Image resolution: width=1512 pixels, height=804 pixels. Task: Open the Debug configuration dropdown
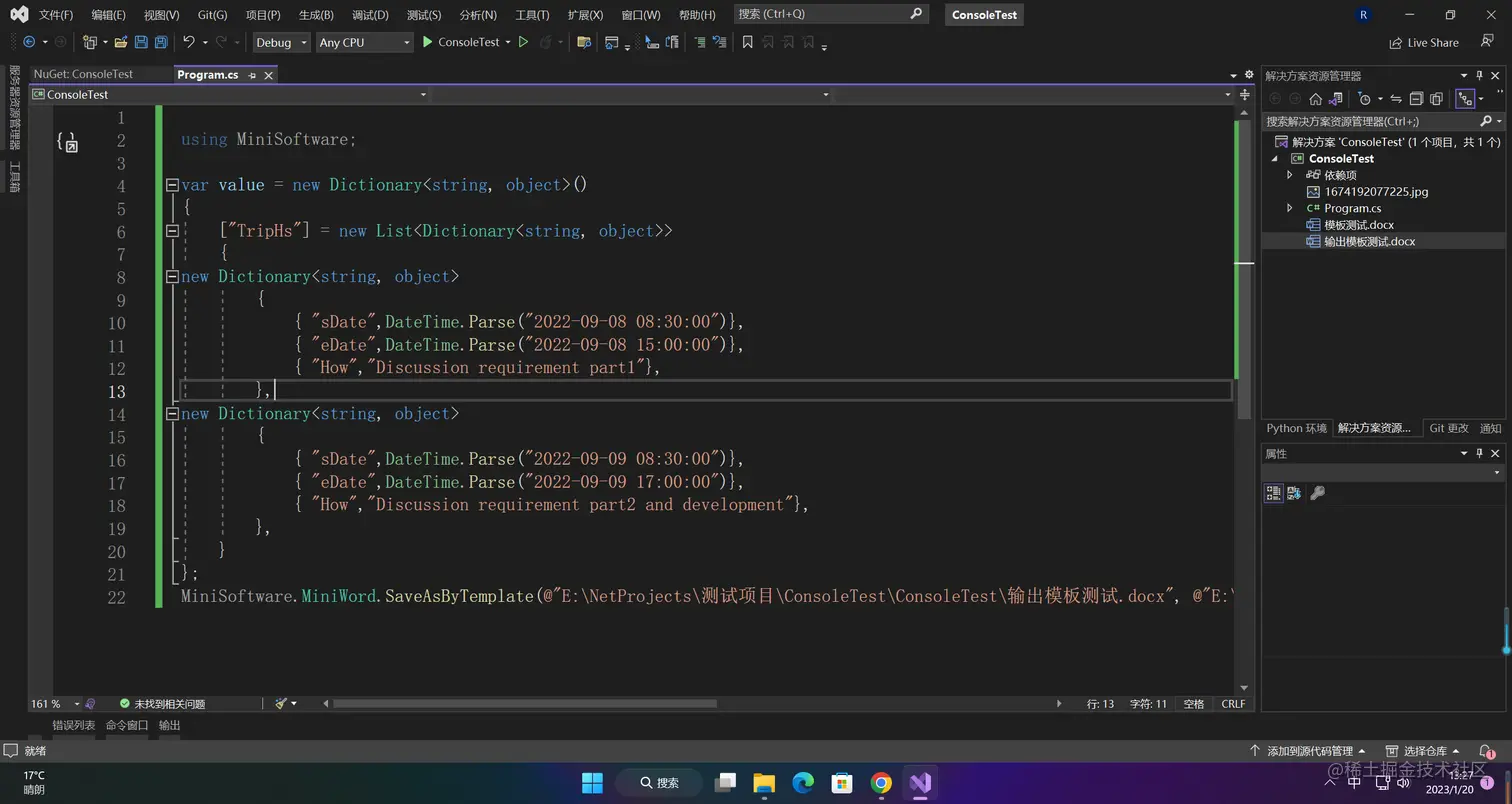[x=282, y=42]
